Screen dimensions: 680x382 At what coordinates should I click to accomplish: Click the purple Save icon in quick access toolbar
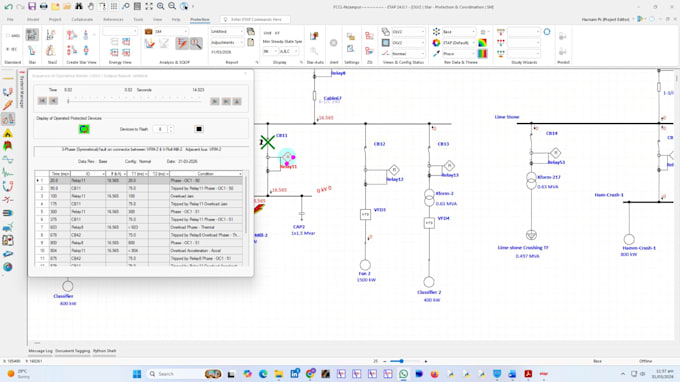pos(32,7)
